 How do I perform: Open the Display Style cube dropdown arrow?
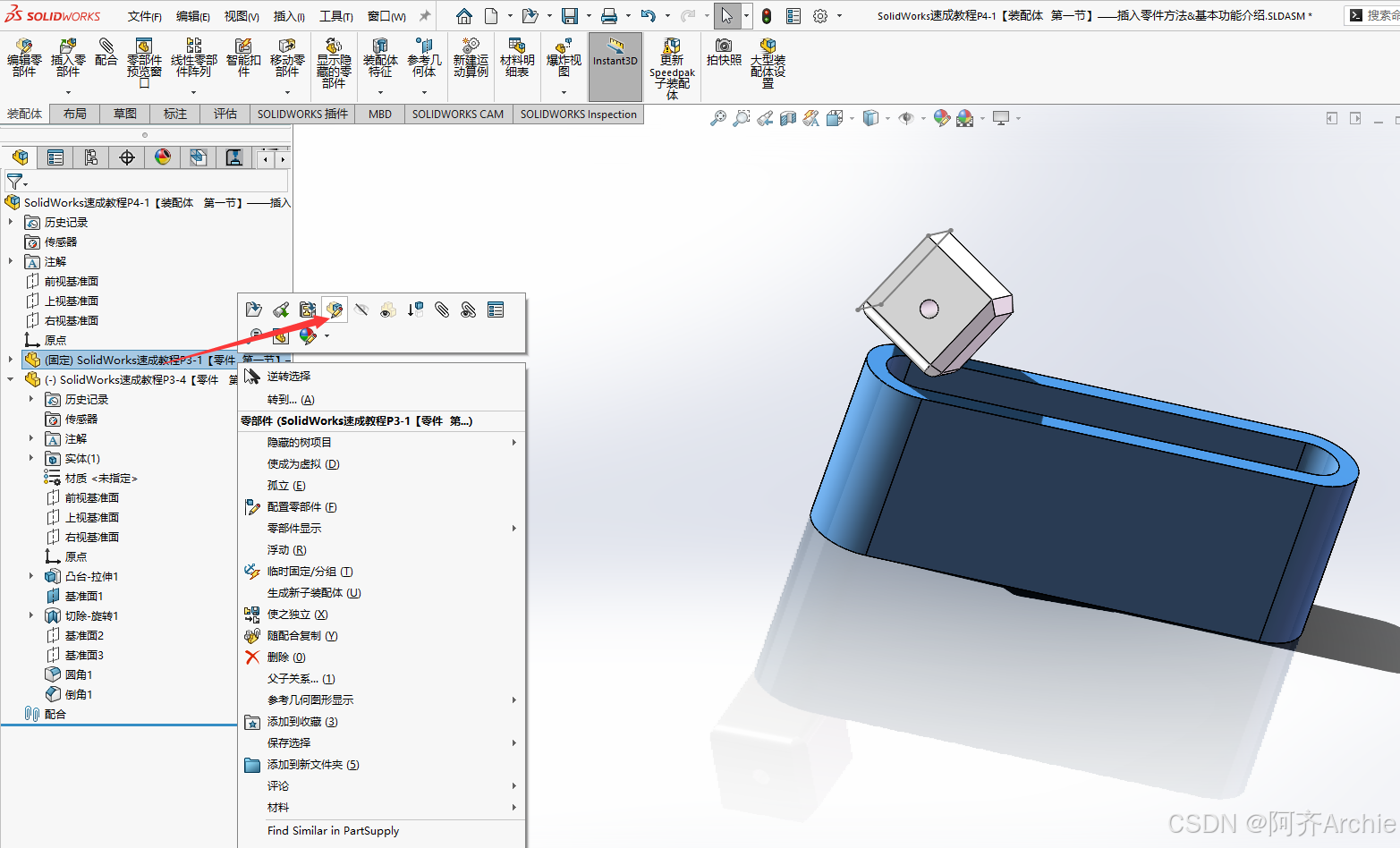tap(887, 118)
